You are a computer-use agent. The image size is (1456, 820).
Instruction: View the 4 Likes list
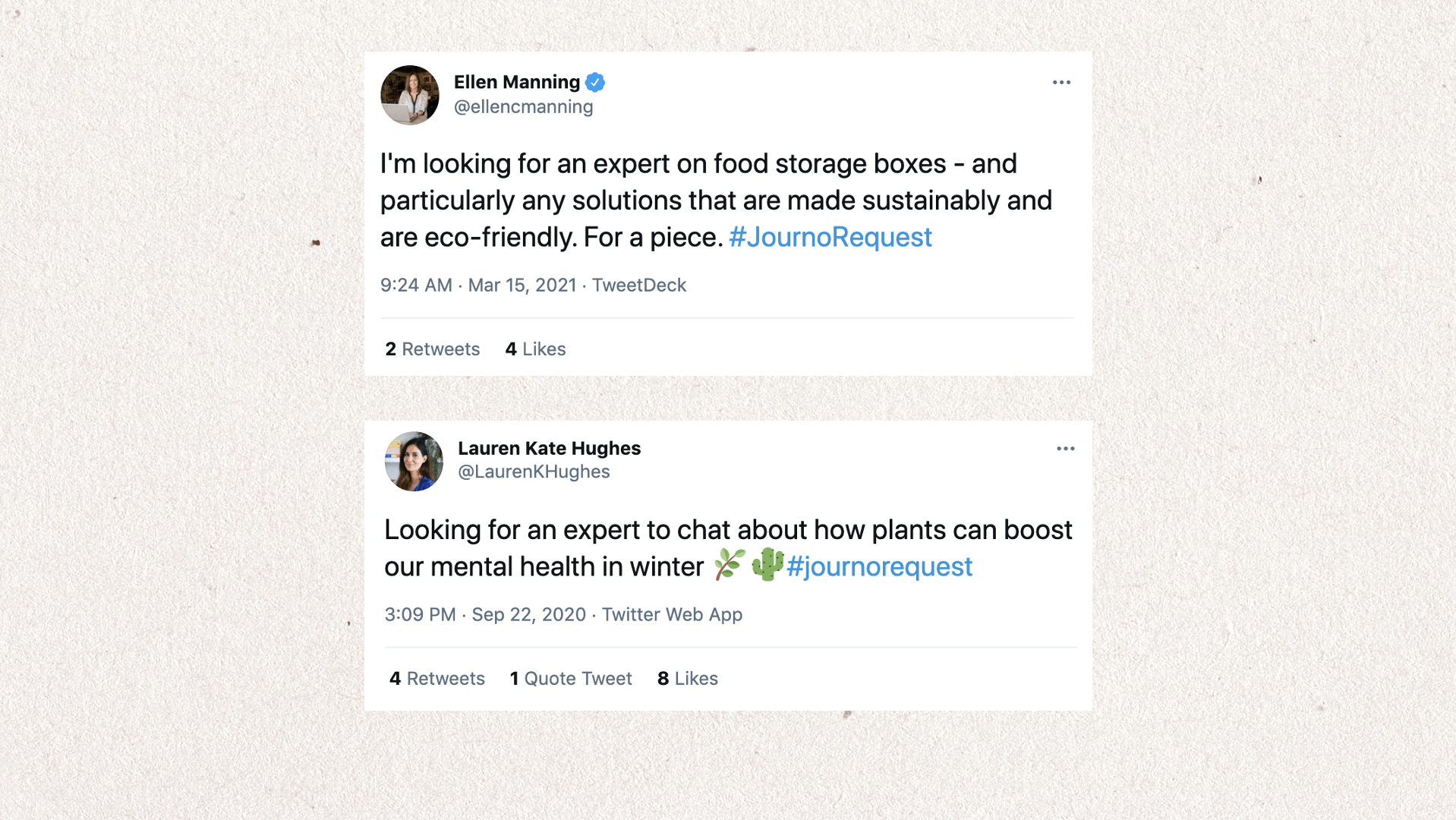click(535, 349)
